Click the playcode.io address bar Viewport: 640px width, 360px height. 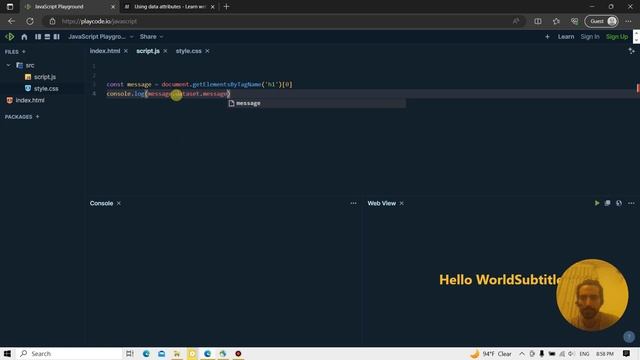point(283,21)
